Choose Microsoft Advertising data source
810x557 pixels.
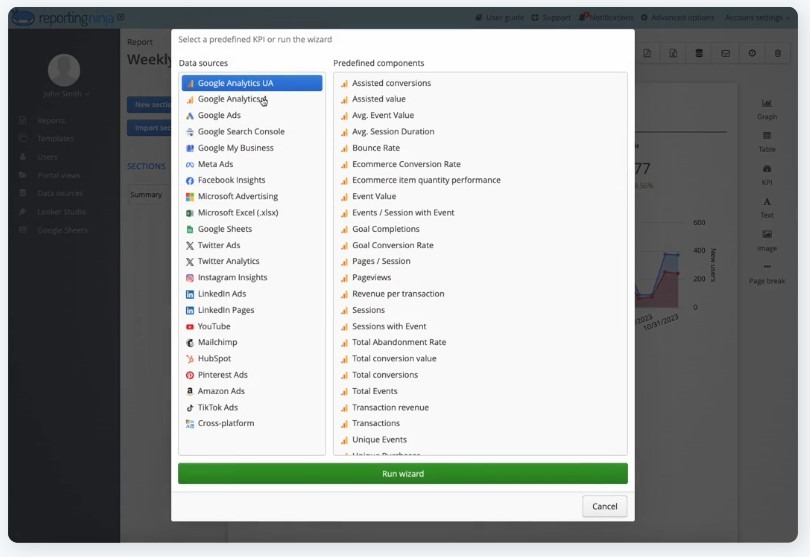coord(252,196)
